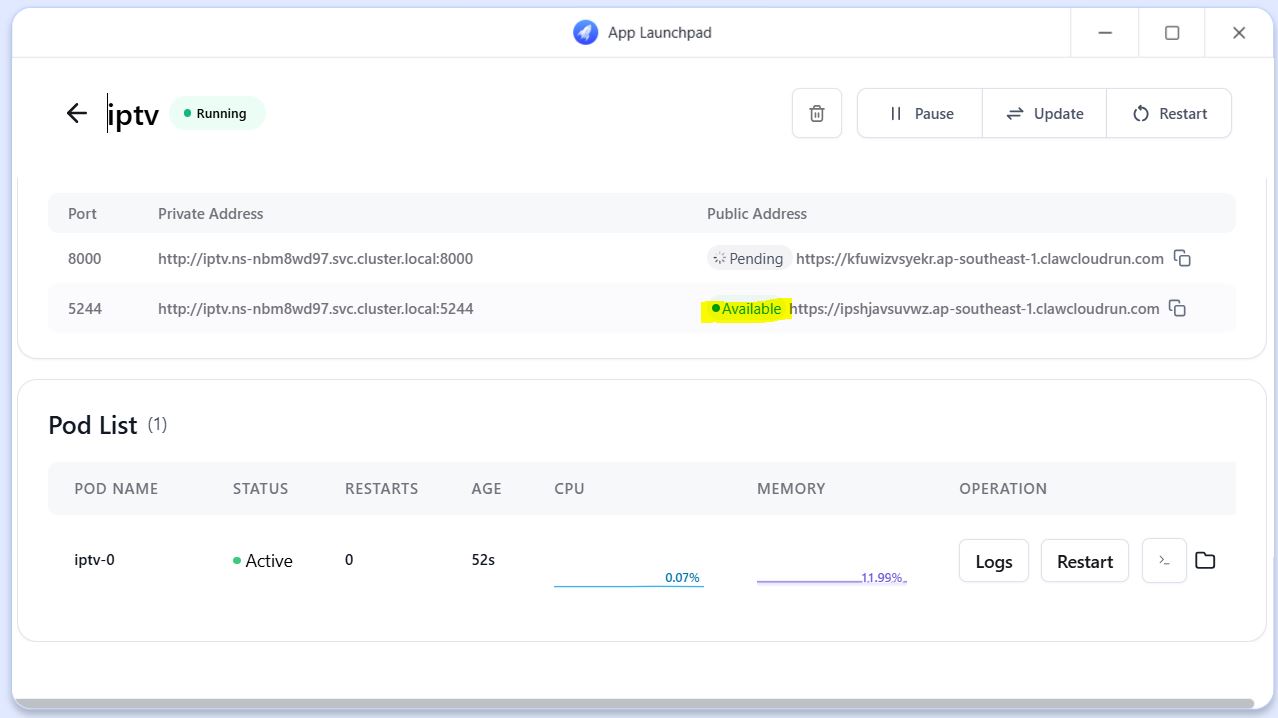
Task: Copy the port 8000 public address
Action: tap(1182, 259)
